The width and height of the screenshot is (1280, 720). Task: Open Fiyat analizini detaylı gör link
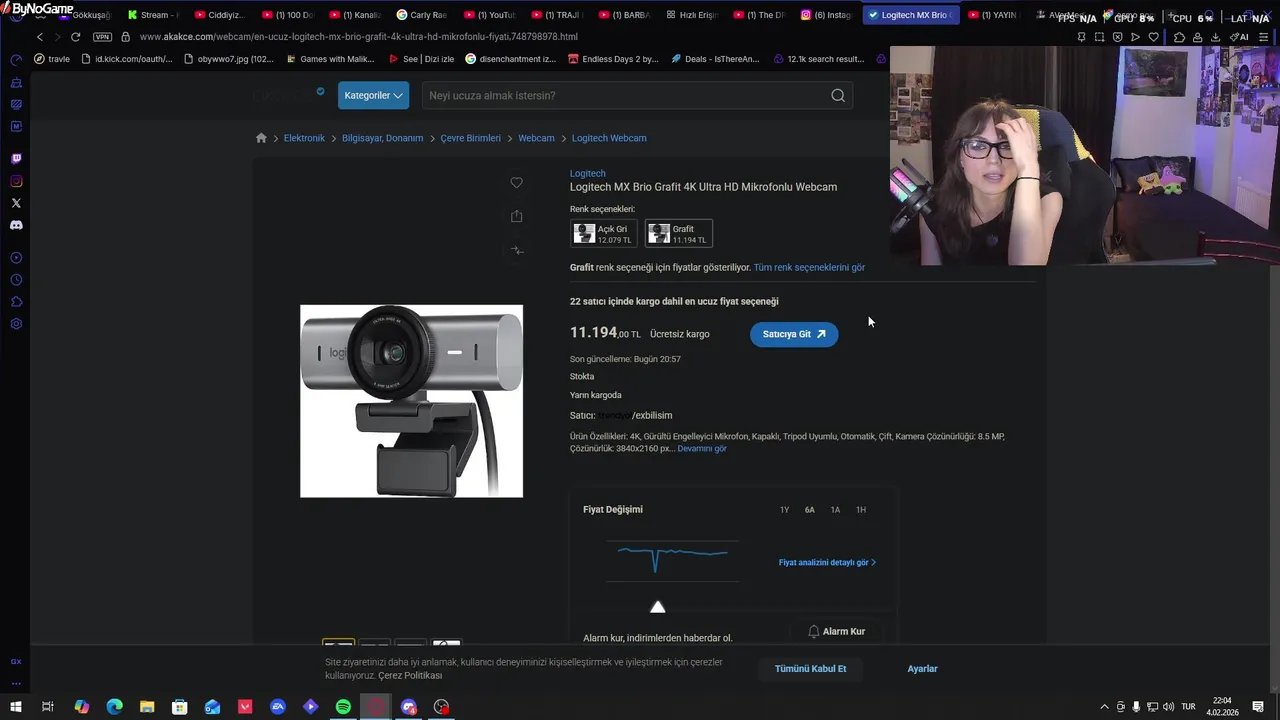827,562
